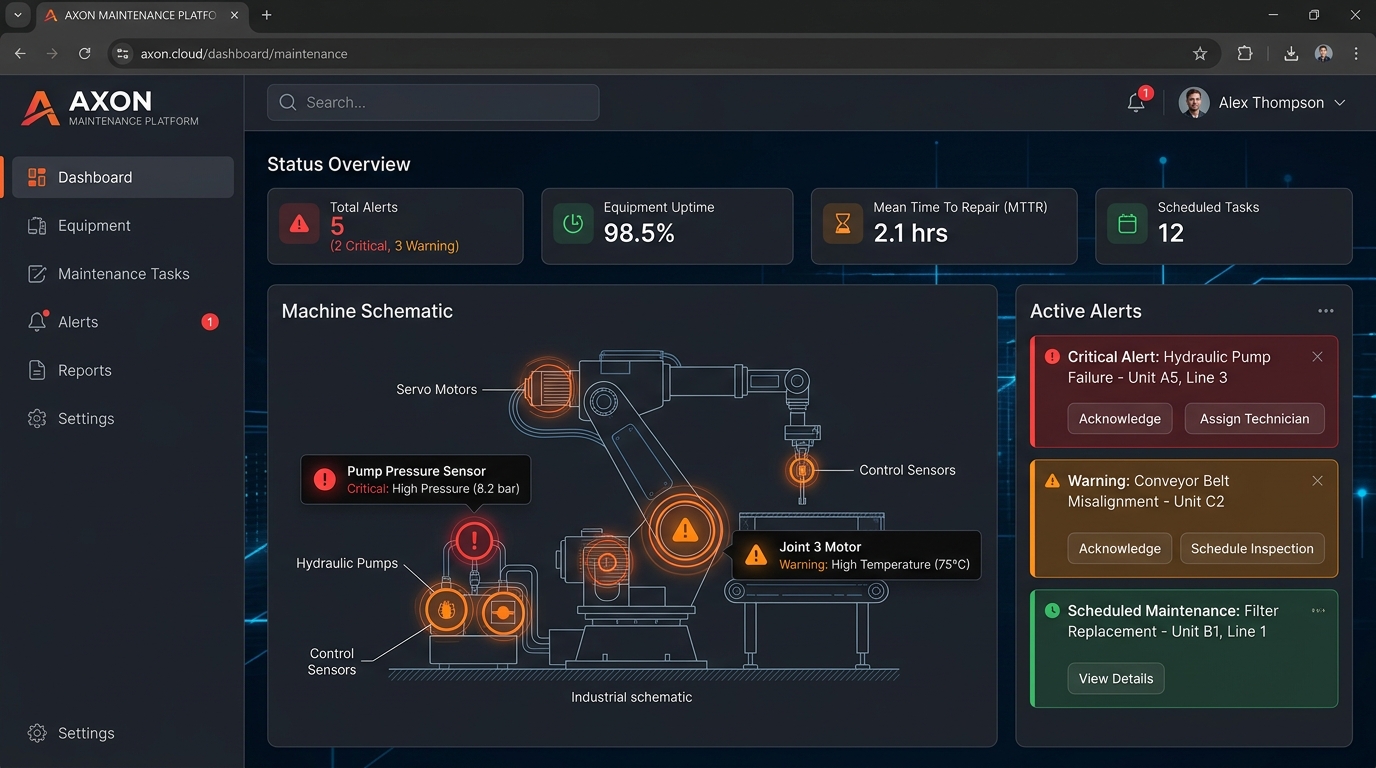Viewport: 1376px width, 768px height.
Task: Click the Search input field
Action: [433, 102]
